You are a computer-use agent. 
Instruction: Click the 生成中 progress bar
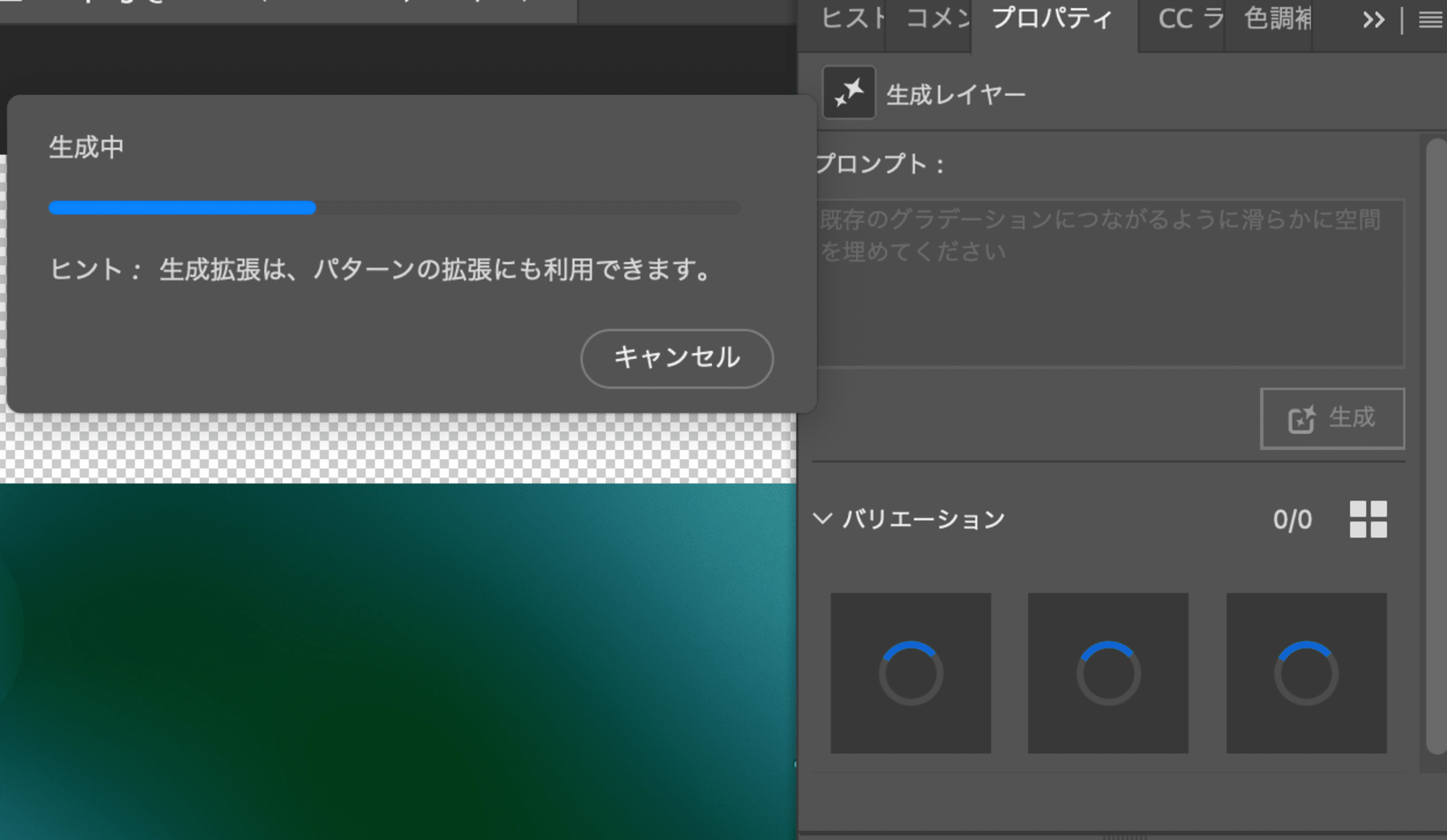pos(394,208)
